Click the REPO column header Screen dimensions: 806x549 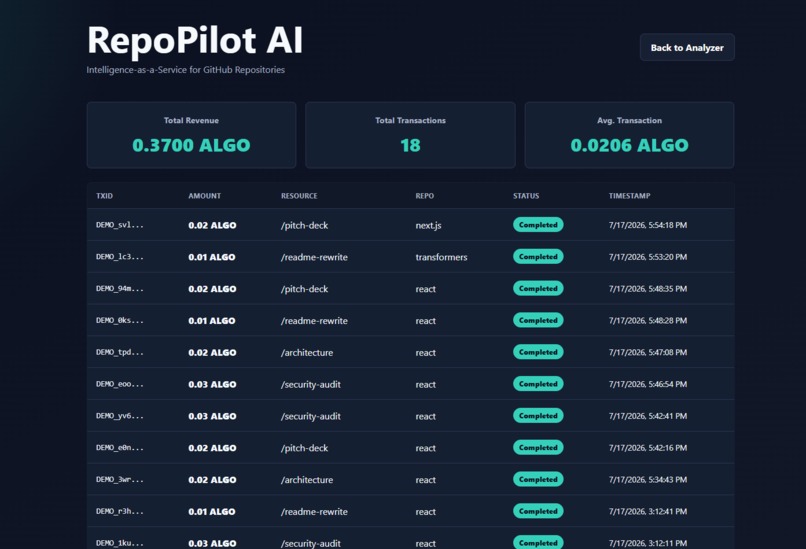(x=425, y=196)
